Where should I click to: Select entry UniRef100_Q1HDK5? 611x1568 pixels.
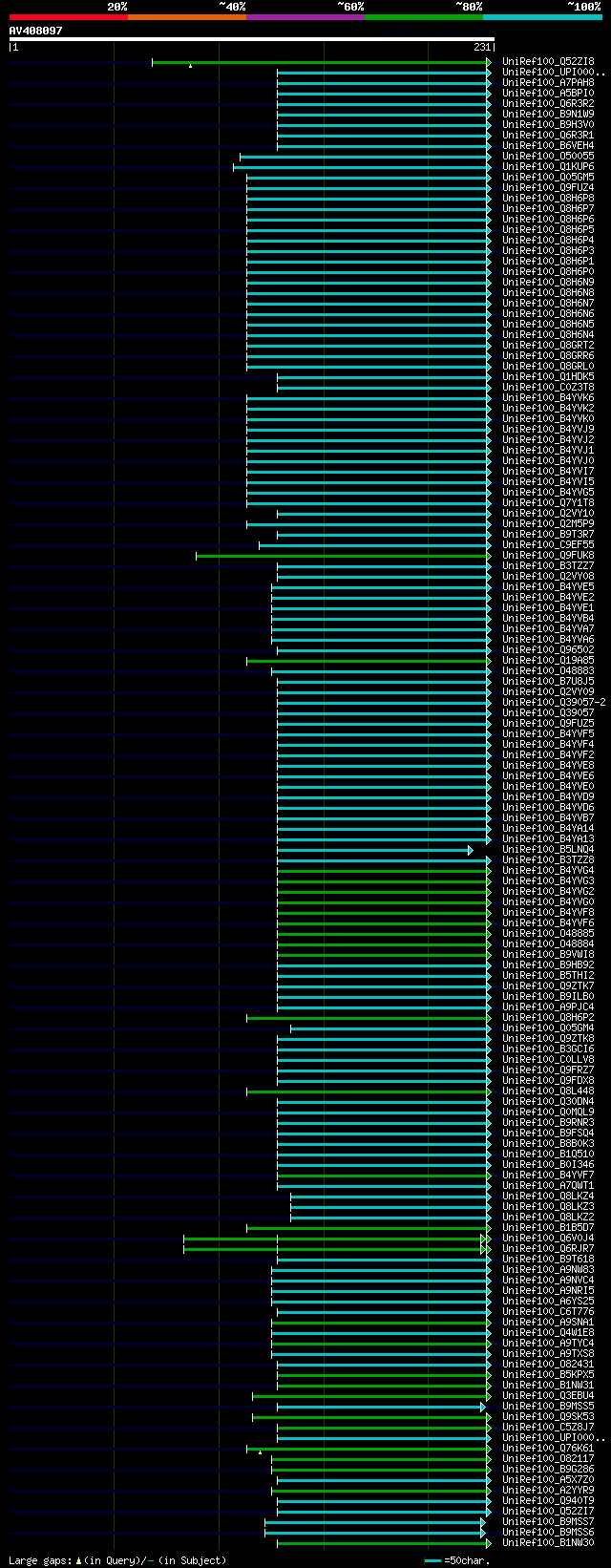click(x=548, y=376)
